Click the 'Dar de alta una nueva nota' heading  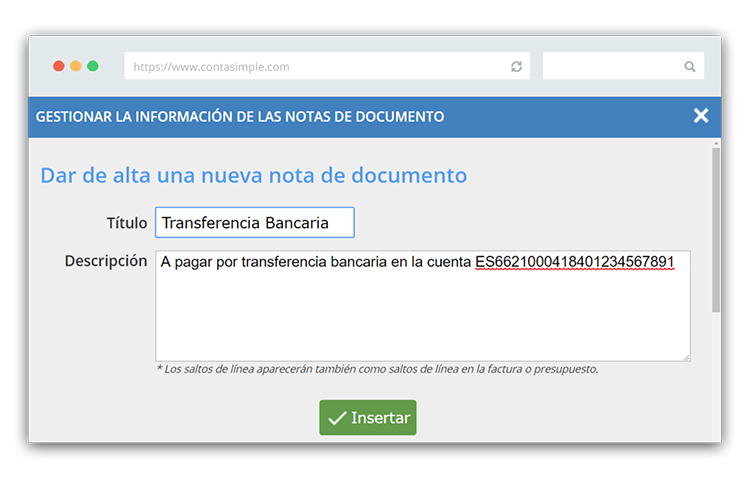253,175
